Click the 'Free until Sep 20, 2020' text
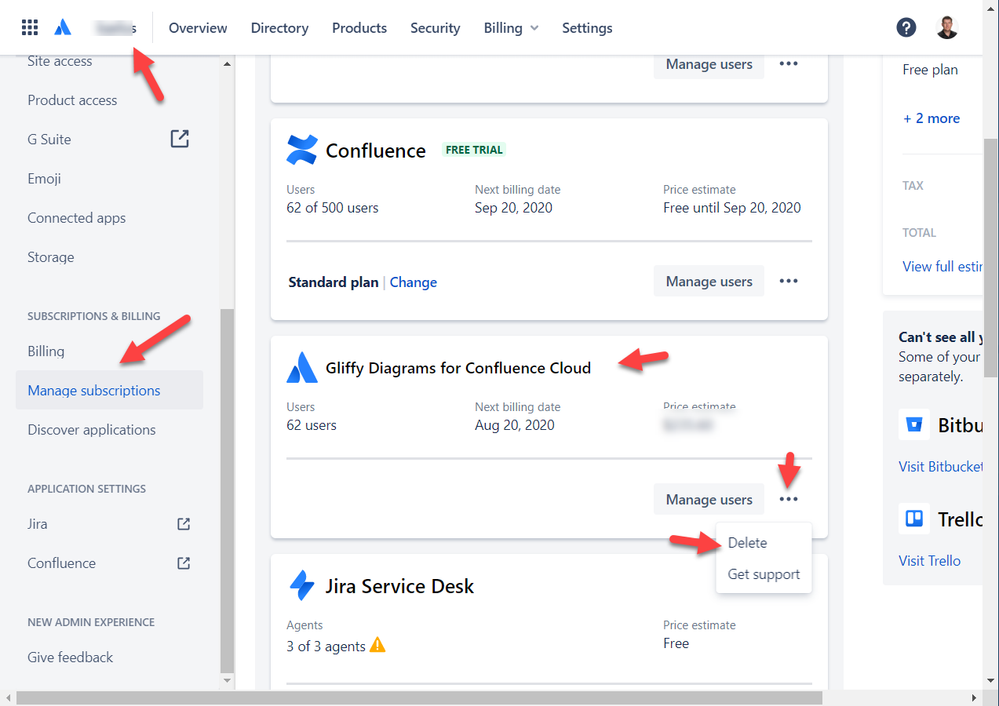 [731, 208]
